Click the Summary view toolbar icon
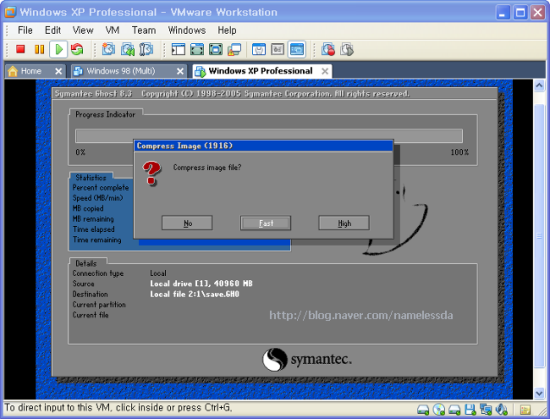 (x=259, y=49)
